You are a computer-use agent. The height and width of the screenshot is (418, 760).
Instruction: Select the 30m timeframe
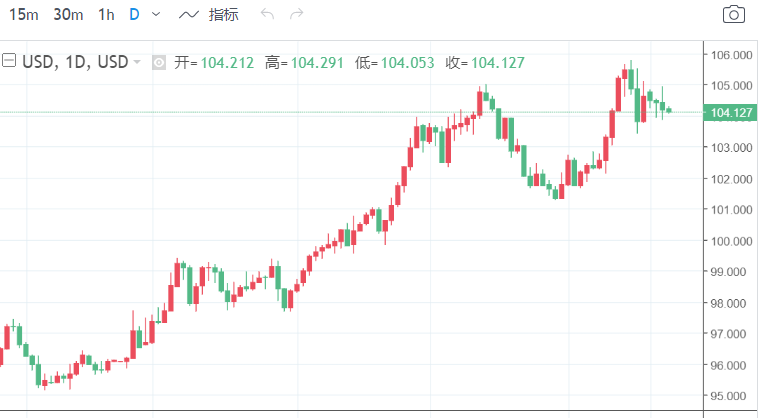pyautogui.click(x=68, y=15)
